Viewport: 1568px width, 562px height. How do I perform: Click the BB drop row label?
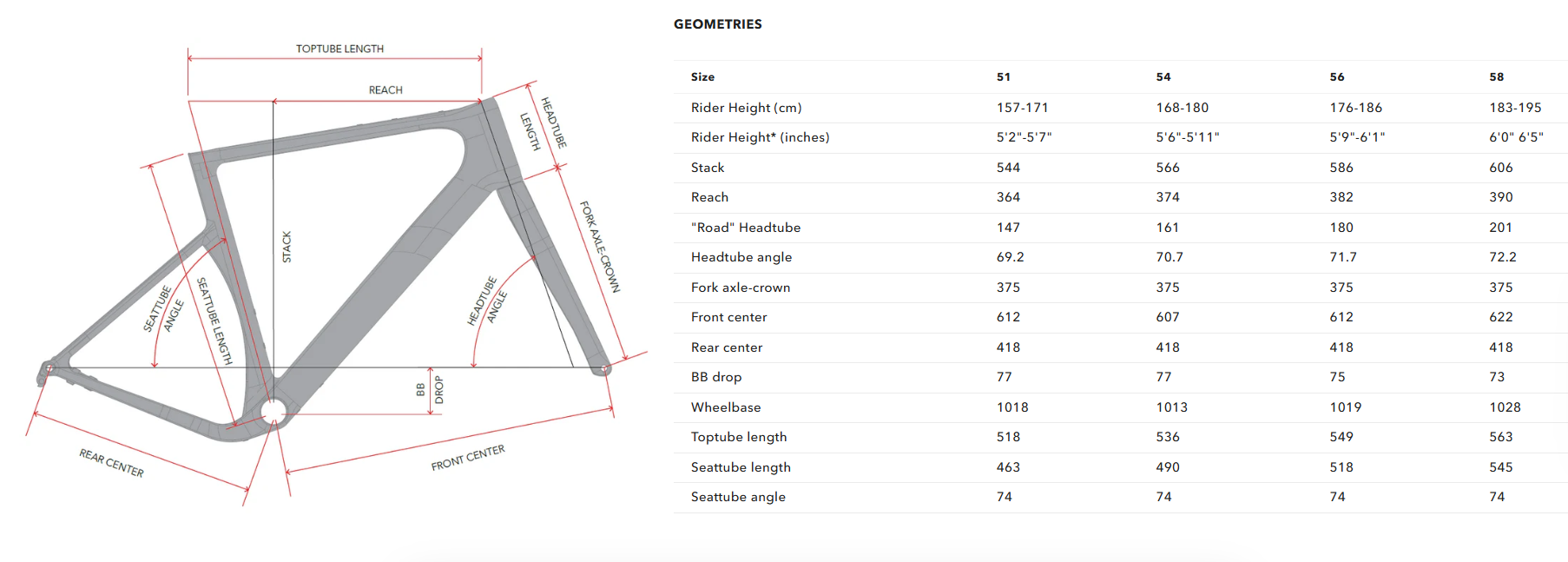tap(715, 377)
